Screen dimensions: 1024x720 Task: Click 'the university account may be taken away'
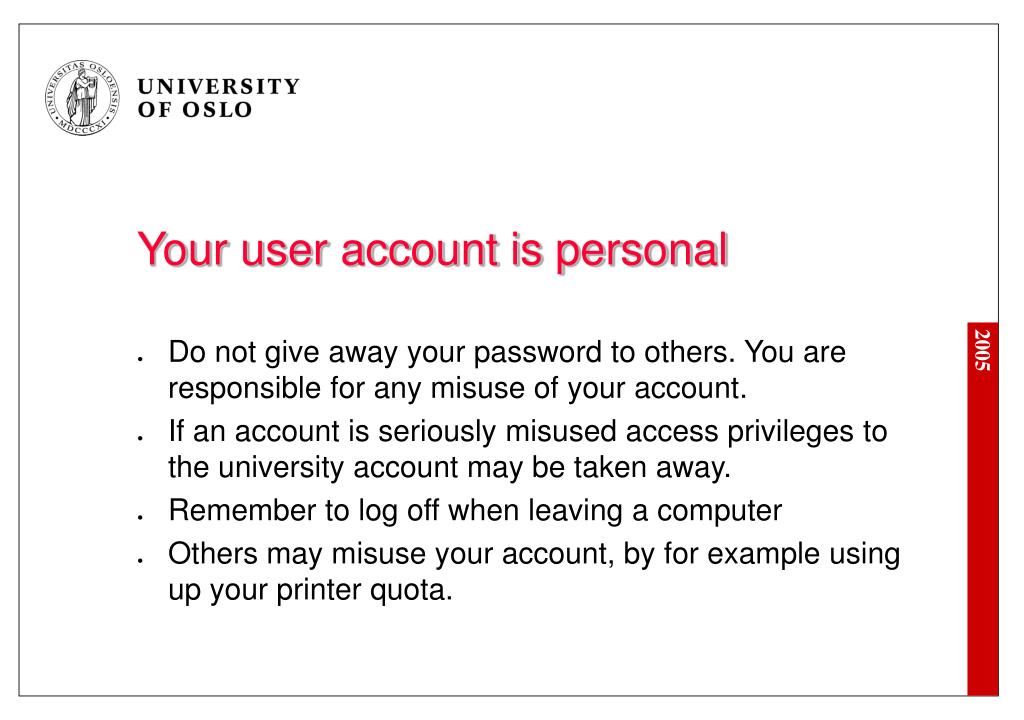449,468
